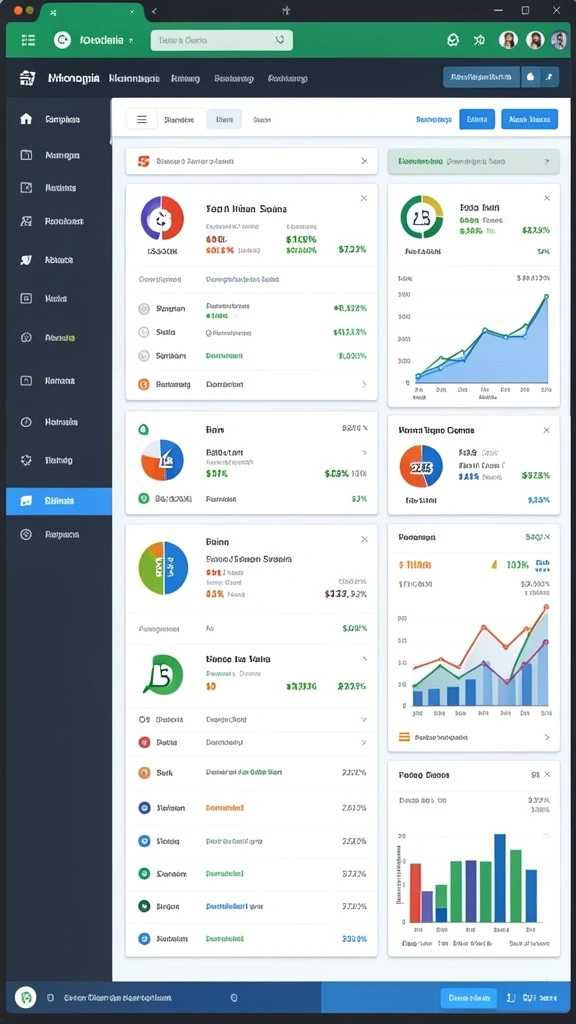Click the small icon right of bottom blue button
The height and width of the screenshot is (1024, 576).
point(511,998)
